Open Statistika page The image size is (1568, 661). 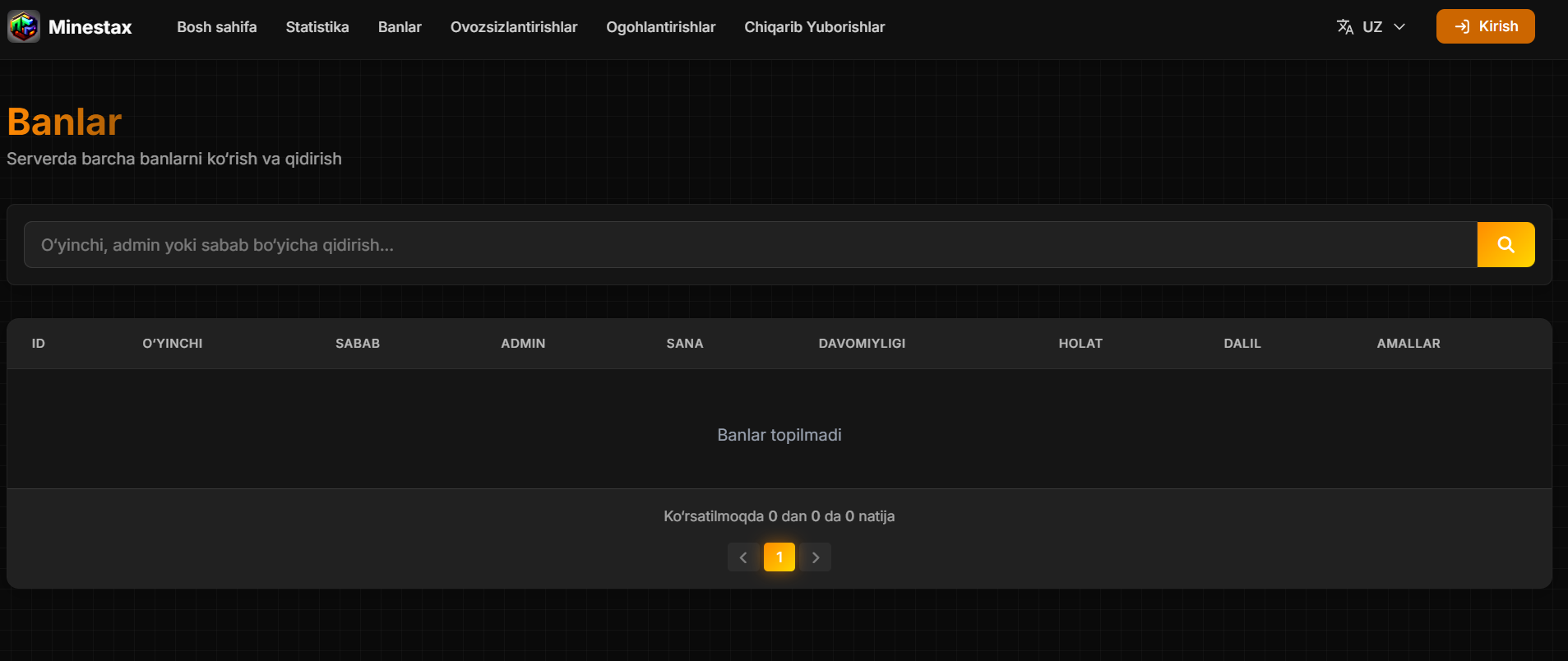[x=317, y=27]
